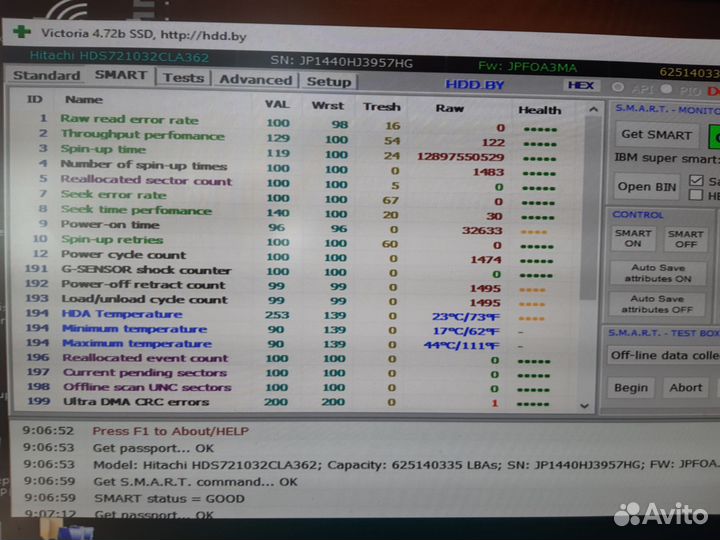Open the Tests tab
The height and width of the screenshot is (540, 720).
(183, 78)
